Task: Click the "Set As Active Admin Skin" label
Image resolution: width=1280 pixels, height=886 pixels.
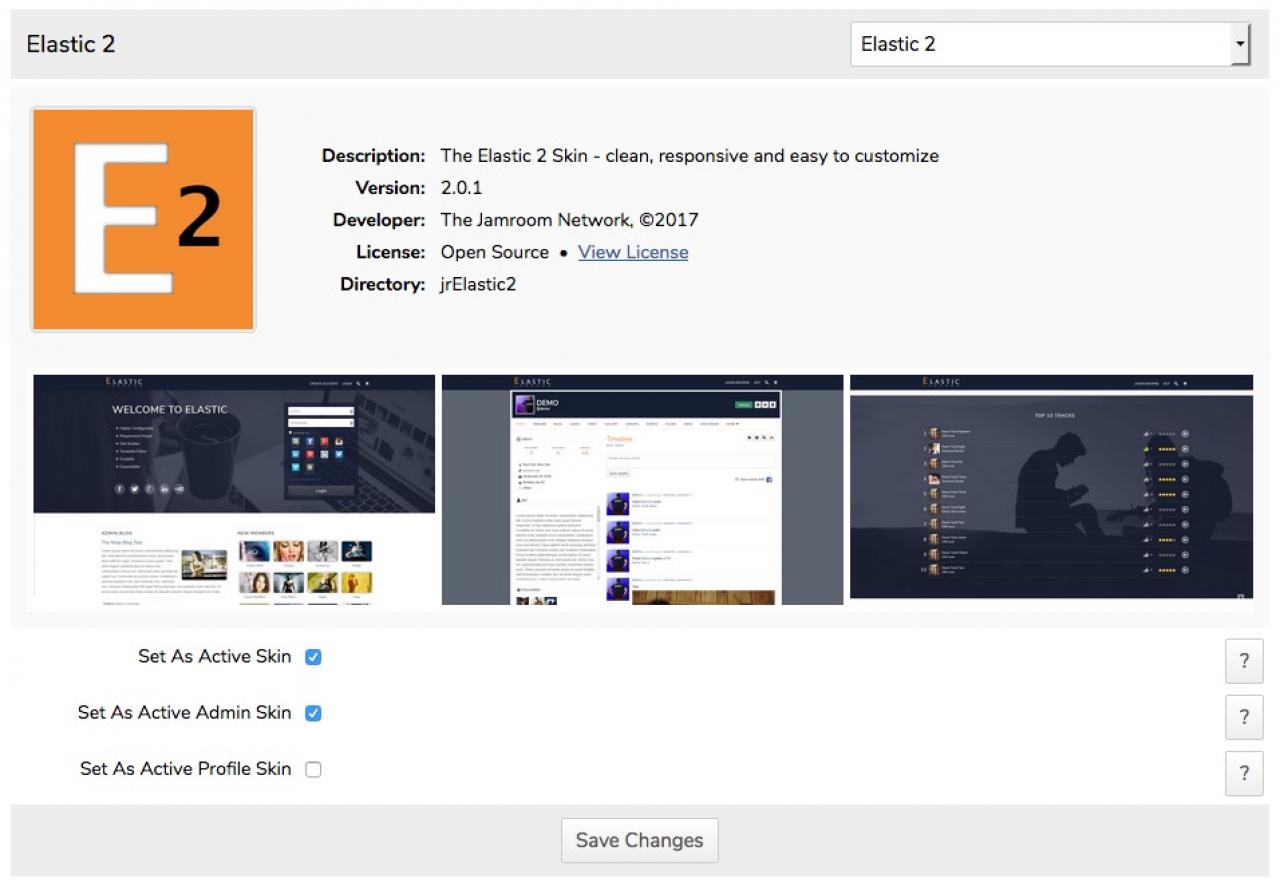Action: 185,713
